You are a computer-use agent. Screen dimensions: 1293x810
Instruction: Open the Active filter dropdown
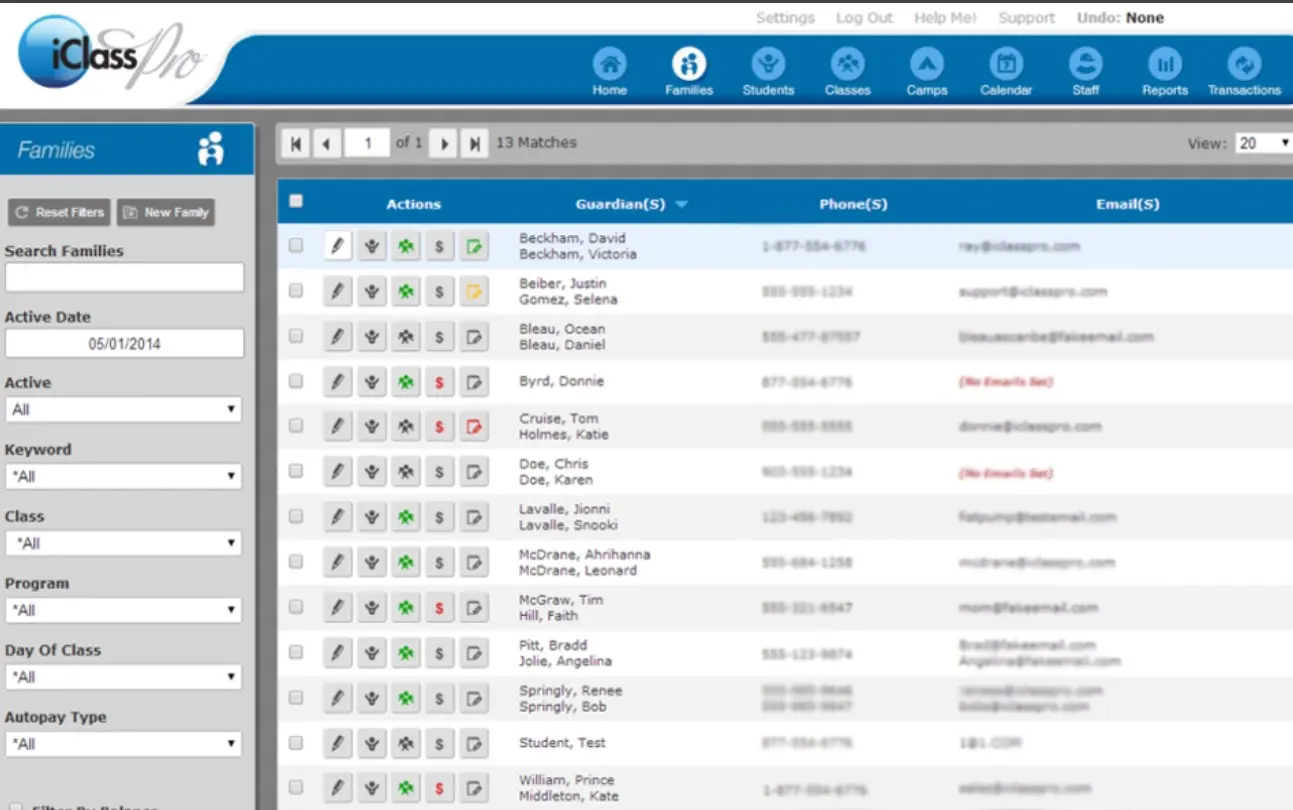coord(124,409)
